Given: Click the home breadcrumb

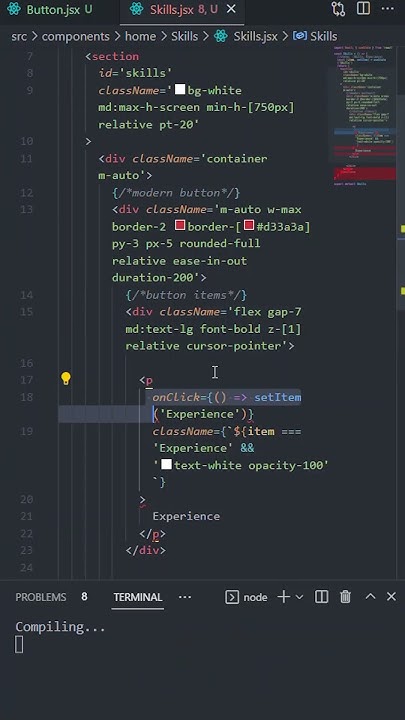Looking at the screenshot, I should [141, 36].
